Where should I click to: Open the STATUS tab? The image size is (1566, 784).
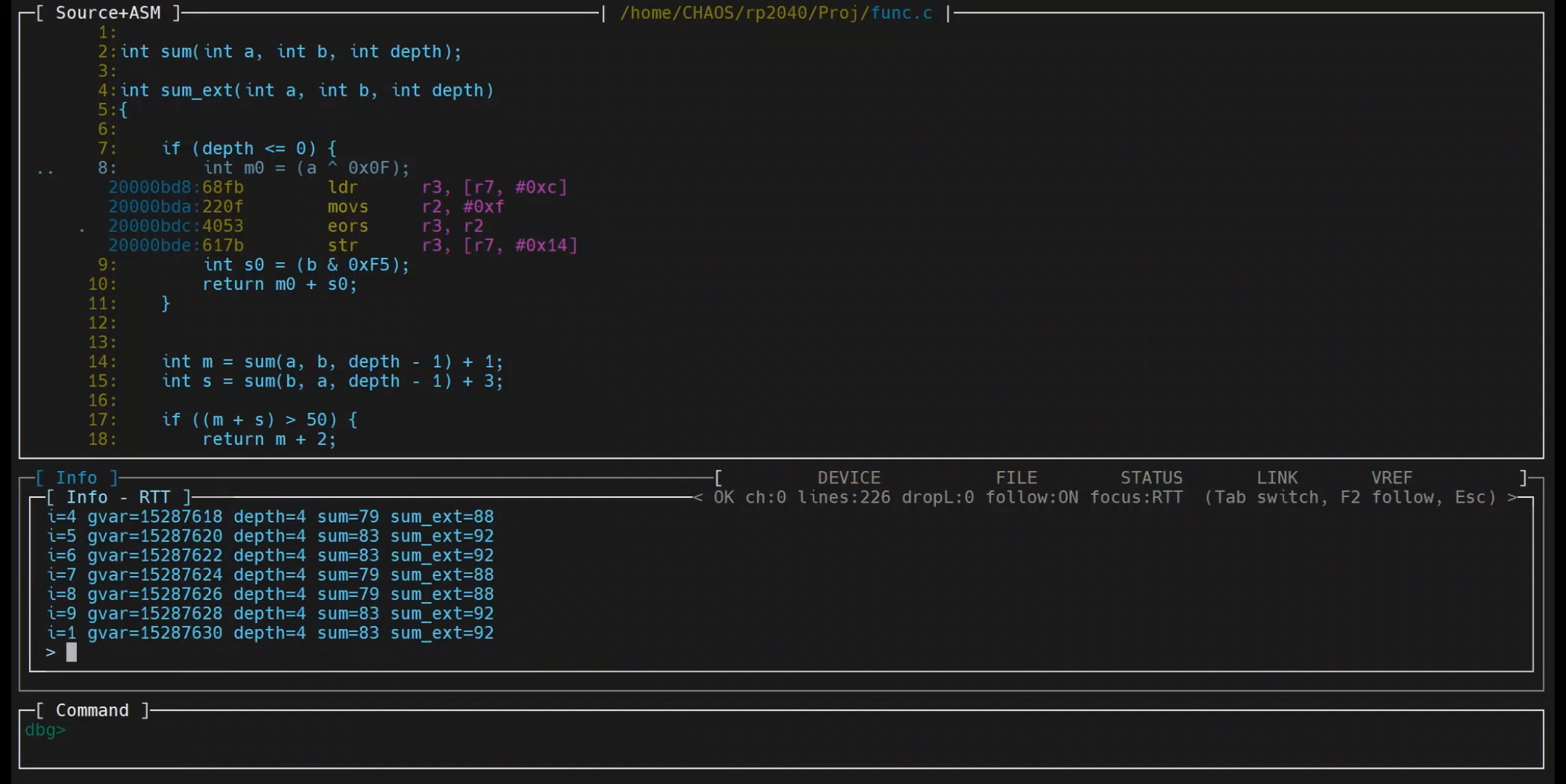(x=1151, y=478)
